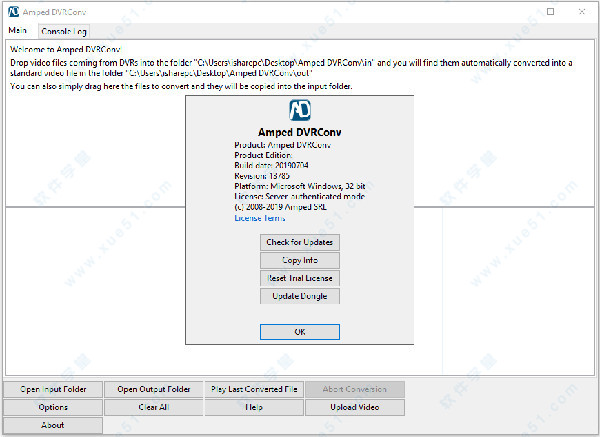Screen dimensions: 600x437
Task: Click the Amped DVRConv logo in the dialog
Action: (299, 111)
